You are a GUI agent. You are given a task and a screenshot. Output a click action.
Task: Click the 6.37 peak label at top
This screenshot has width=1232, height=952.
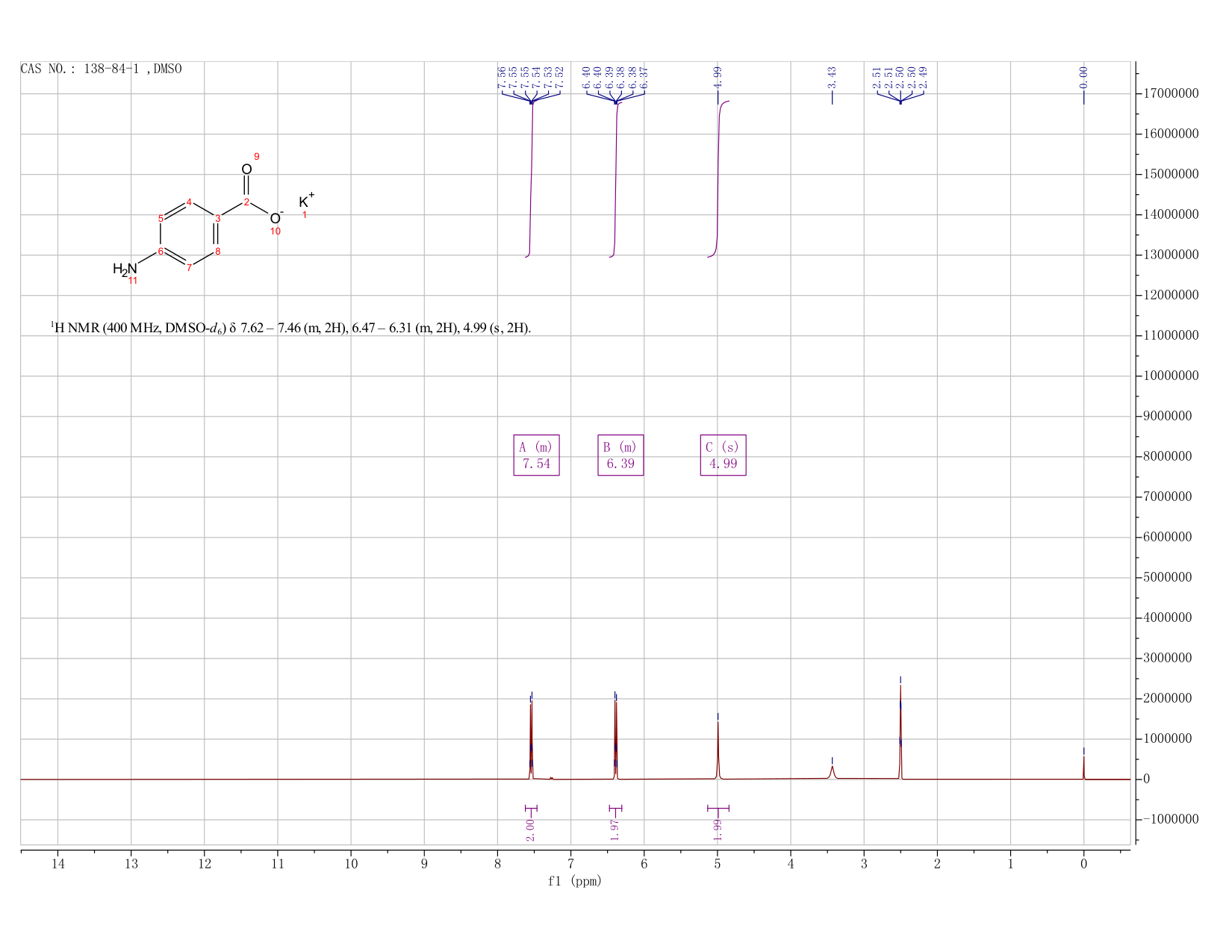[644, 76]
